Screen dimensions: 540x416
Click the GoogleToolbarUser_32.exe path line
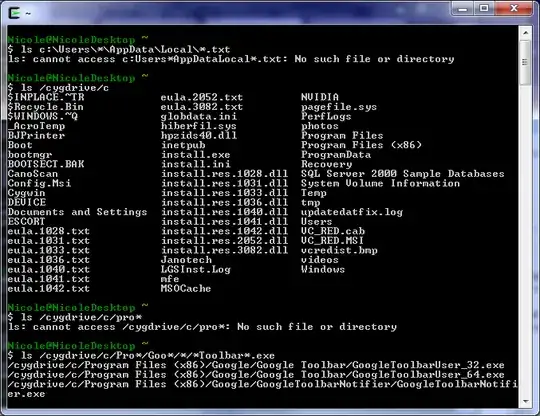[256, 365]
